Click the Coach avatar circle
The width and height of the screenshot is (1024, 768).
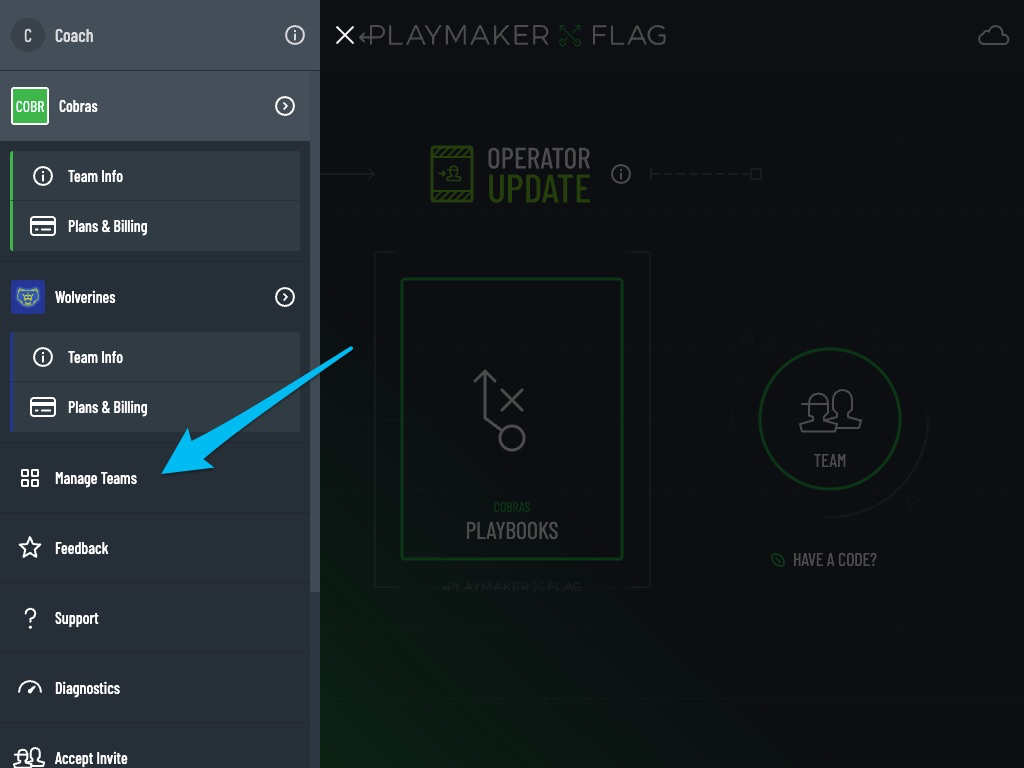click(27, 35)
